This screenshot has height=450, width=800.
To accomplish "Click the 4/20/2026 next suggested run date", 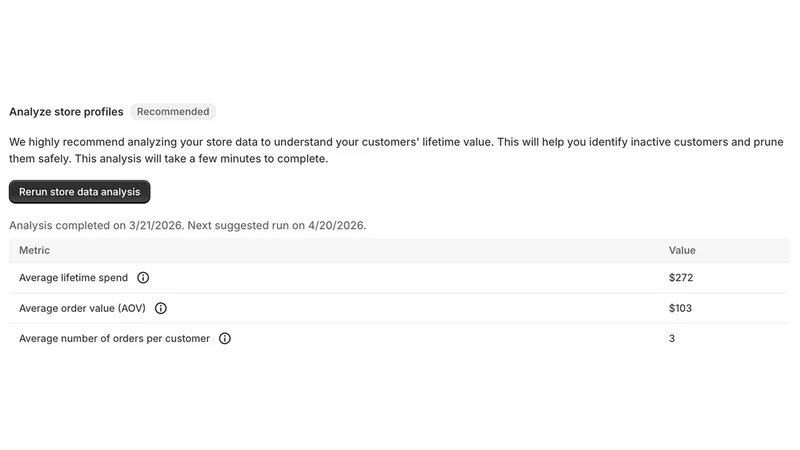I will (x=336, y=226).
